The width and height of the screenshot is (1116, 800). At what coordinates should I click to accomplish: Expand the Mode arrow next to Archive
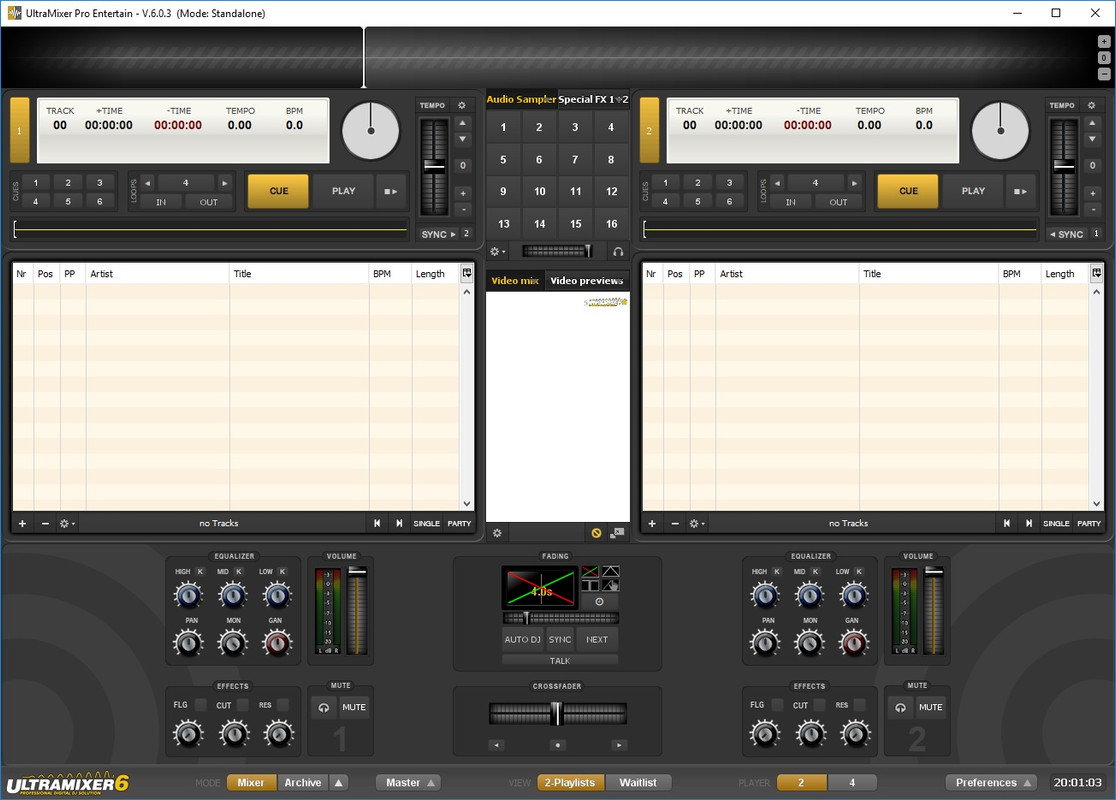[339, 782]
